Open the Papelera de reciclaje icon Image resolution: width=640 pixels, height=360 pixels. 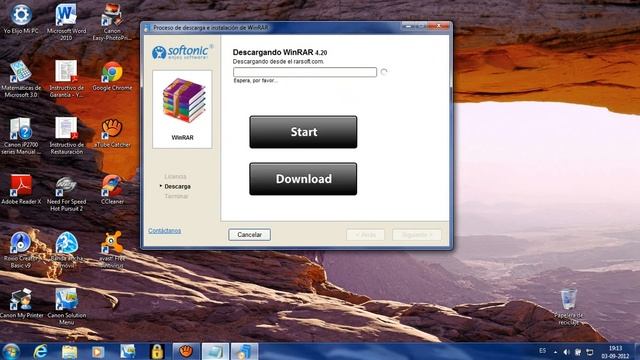click(x=569, y=306)
